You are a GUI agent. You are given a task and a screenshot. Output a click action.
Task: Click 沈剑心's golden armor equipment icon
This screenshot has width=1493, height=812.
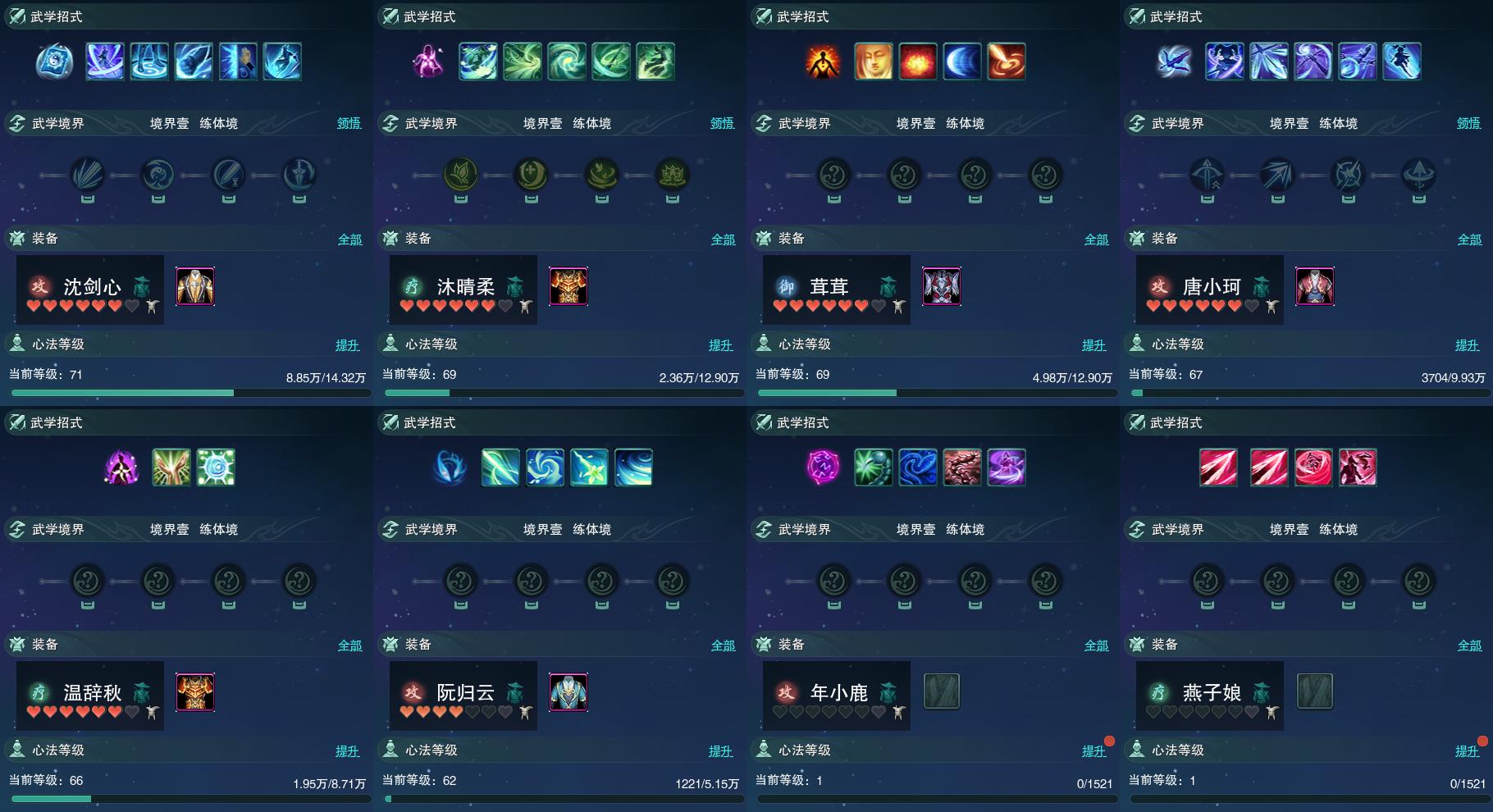195,287
